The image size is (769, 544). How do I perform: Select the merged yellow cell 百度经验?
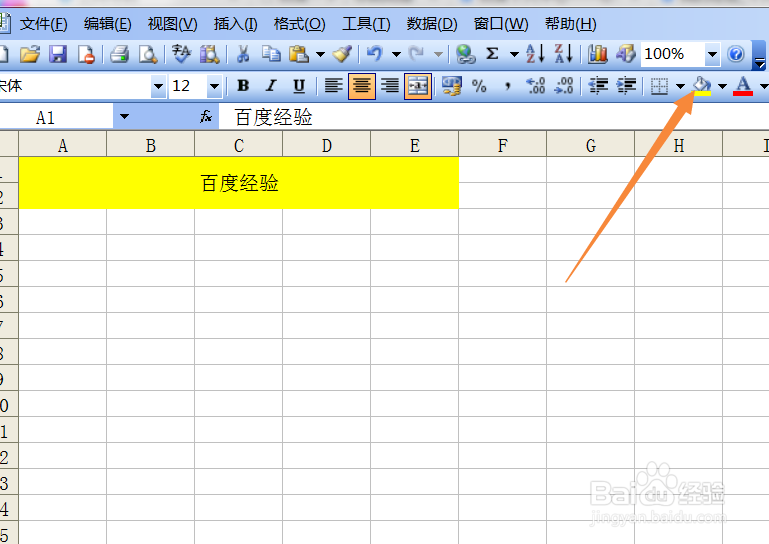pyautogui.click(x=239, y=183)
